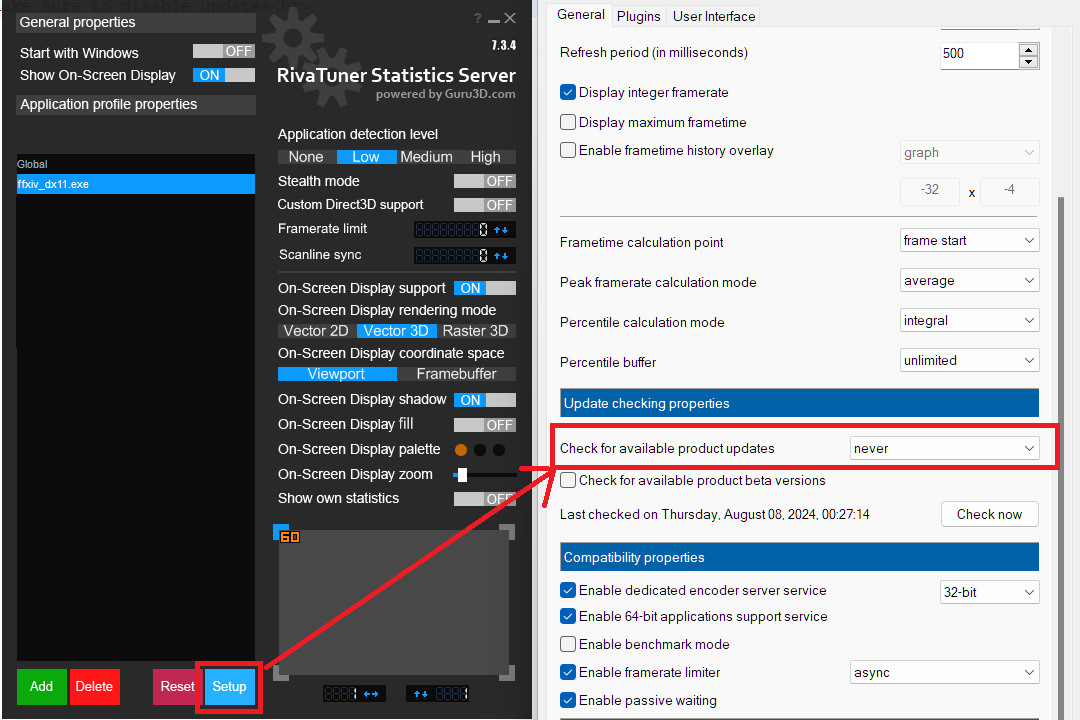The image size is (1080, 720).
Task: Switch to the Plugins tab
Action: 638,16
